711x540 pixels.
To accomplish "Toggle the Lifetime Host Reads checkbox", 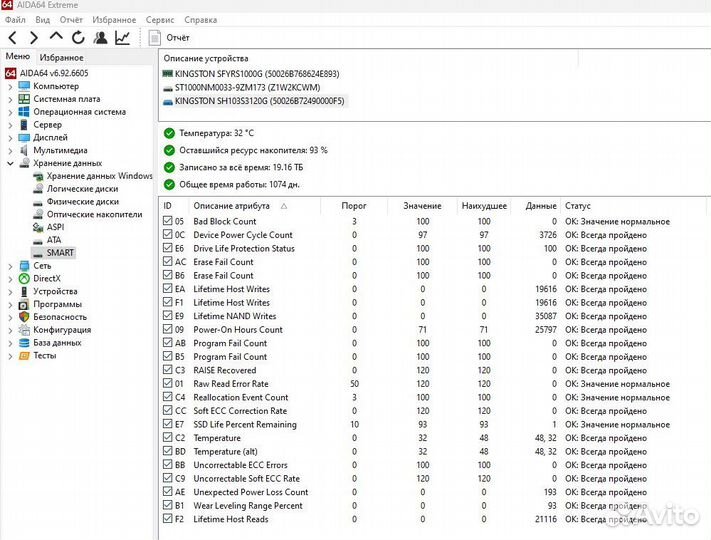I will 167,519.
